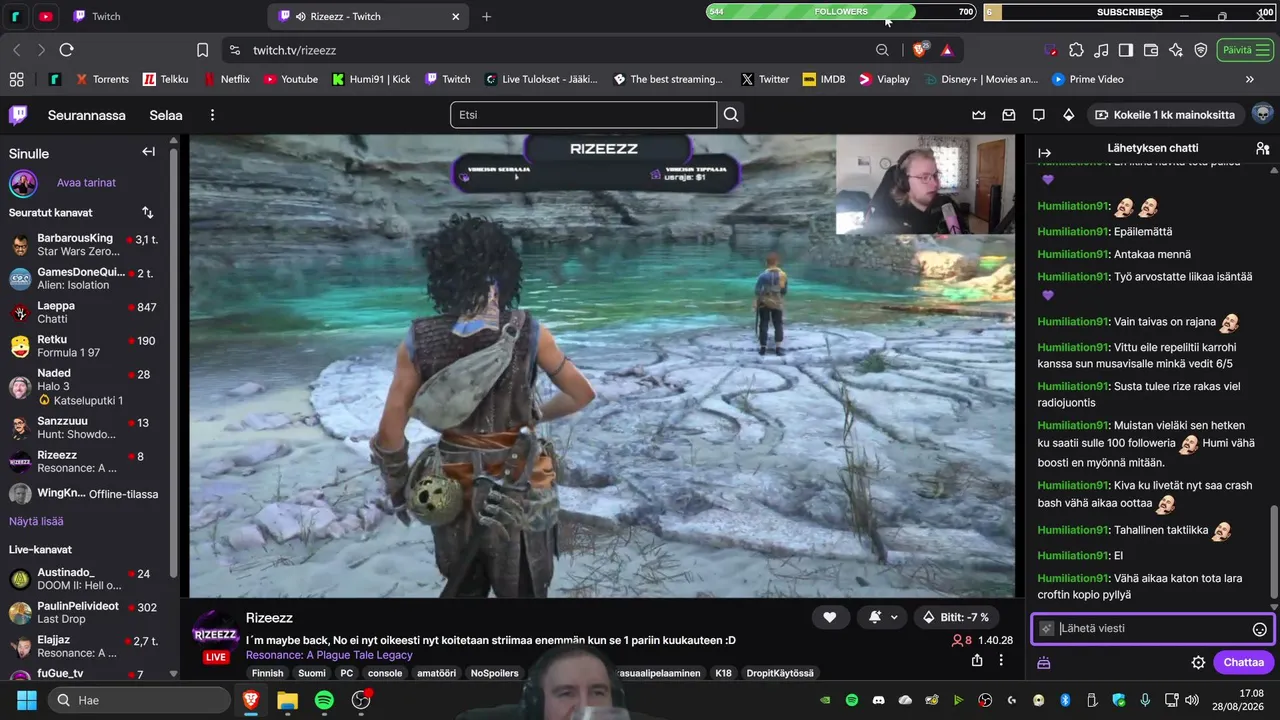Open chat community users list icon
The height and width of the screenshot is (720, 1280).
point(1262,148)
